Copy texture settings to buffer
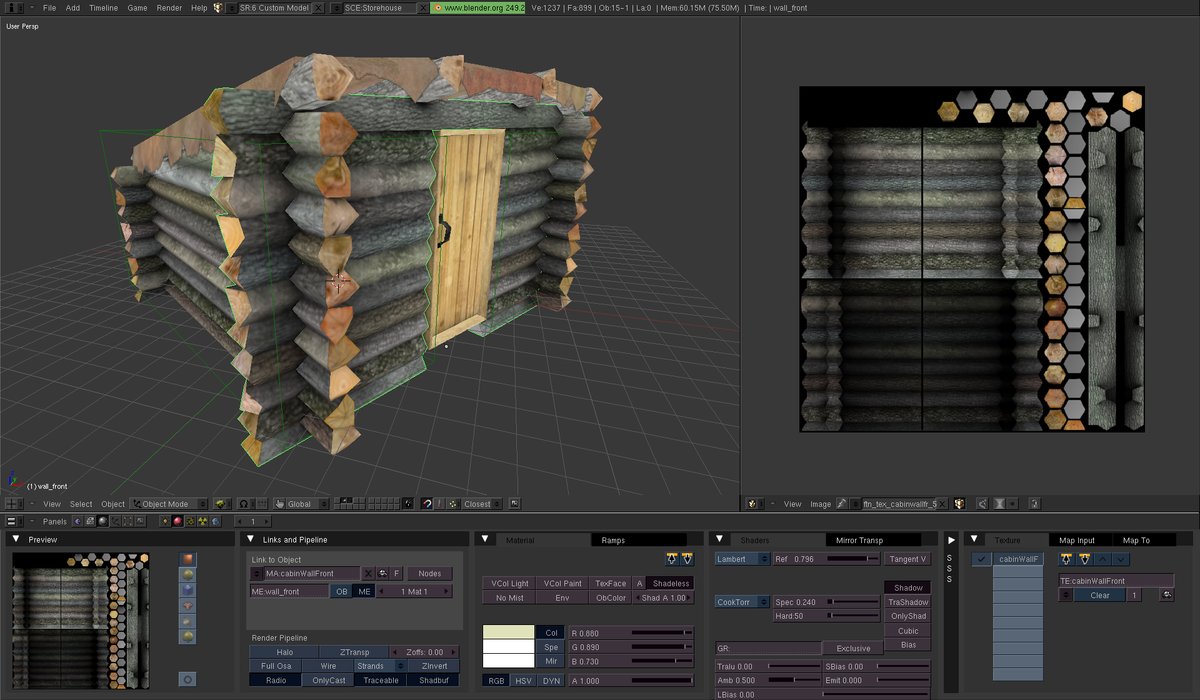The image size is (1200, 700). 1067,559
